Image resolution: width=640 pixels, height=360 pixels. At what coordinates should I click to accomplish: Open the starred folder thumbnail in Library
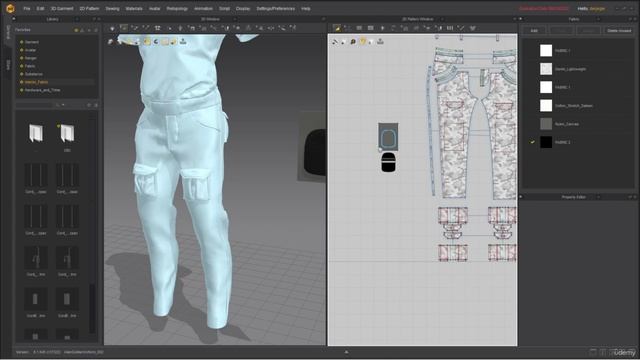tap(67, 133)
